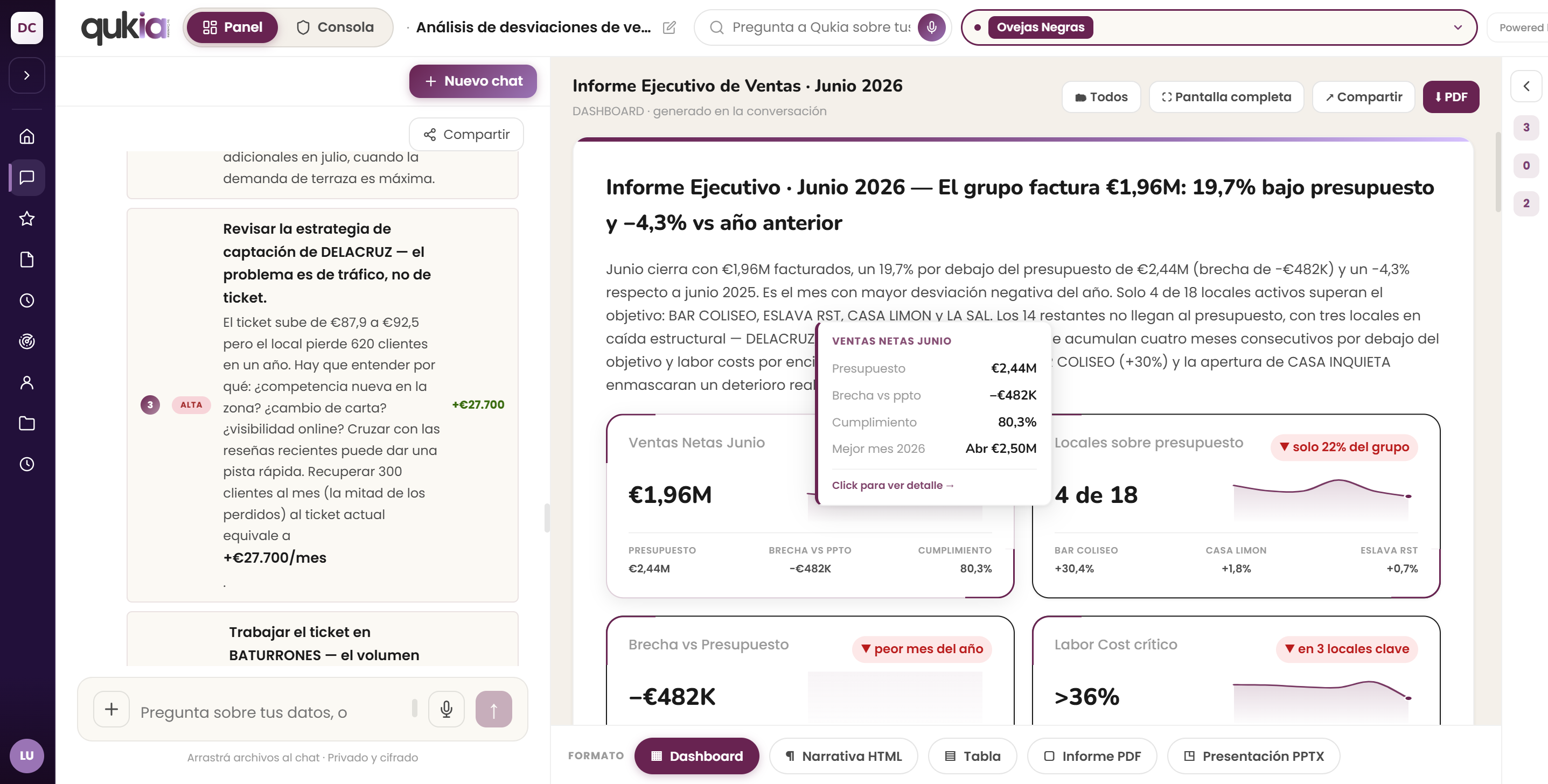The height and width of the screenshot is (784, 1548).
Task: Activate voice search microphone in top bar
Action: tap(931, 27)
